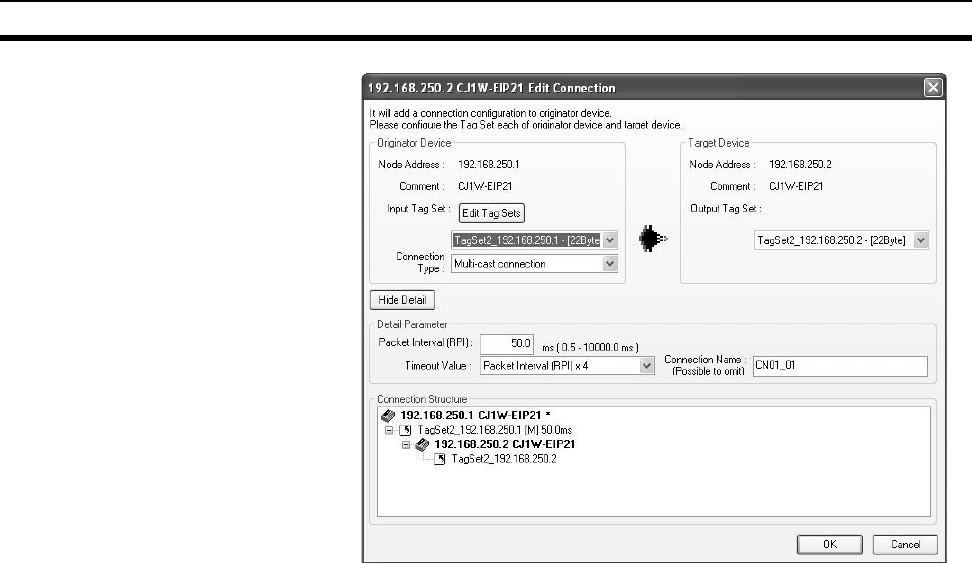Collapse the TagSet2_192.168.250.1 tree node
The image size is (972, 563).
coord(389,430)
